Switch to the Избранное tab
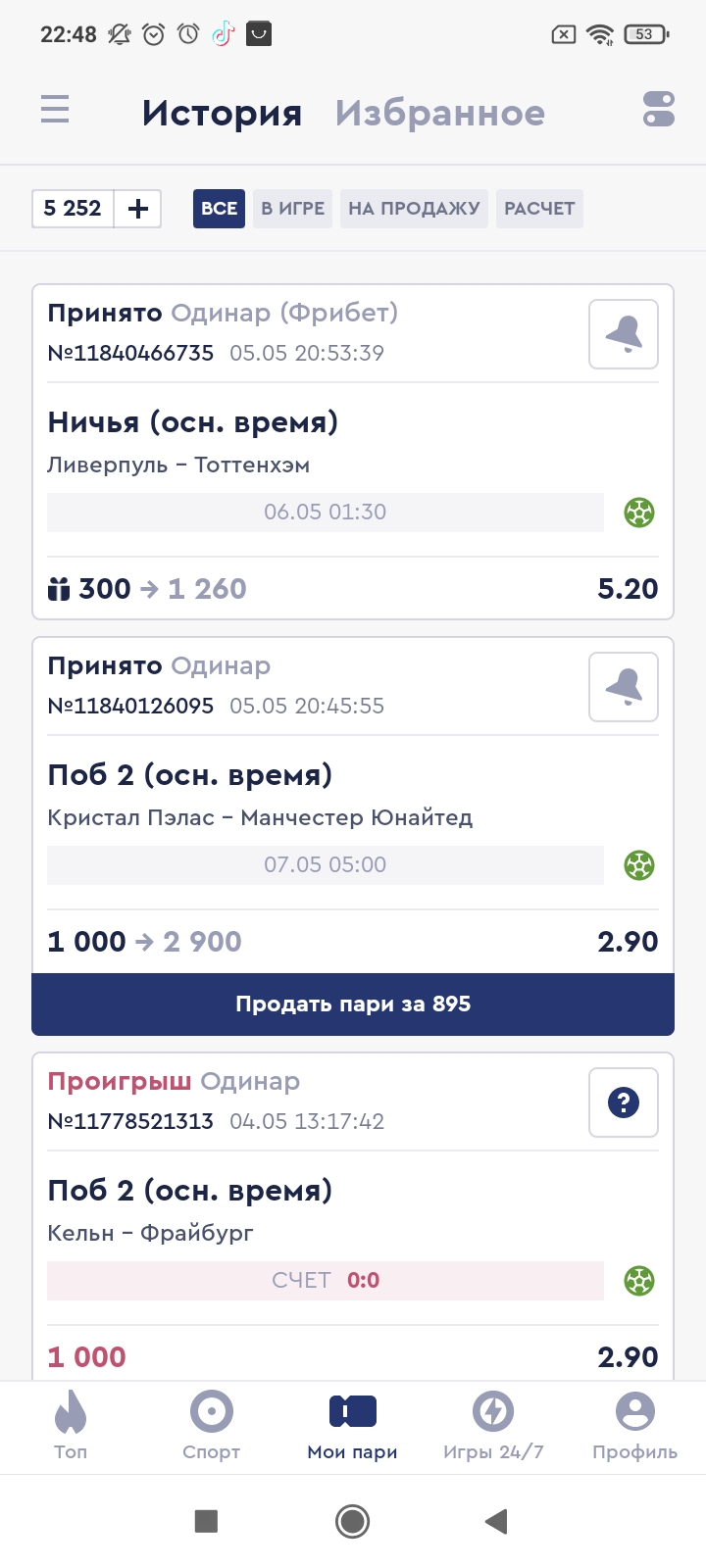The image size is (706, 1568). (440, 114)
